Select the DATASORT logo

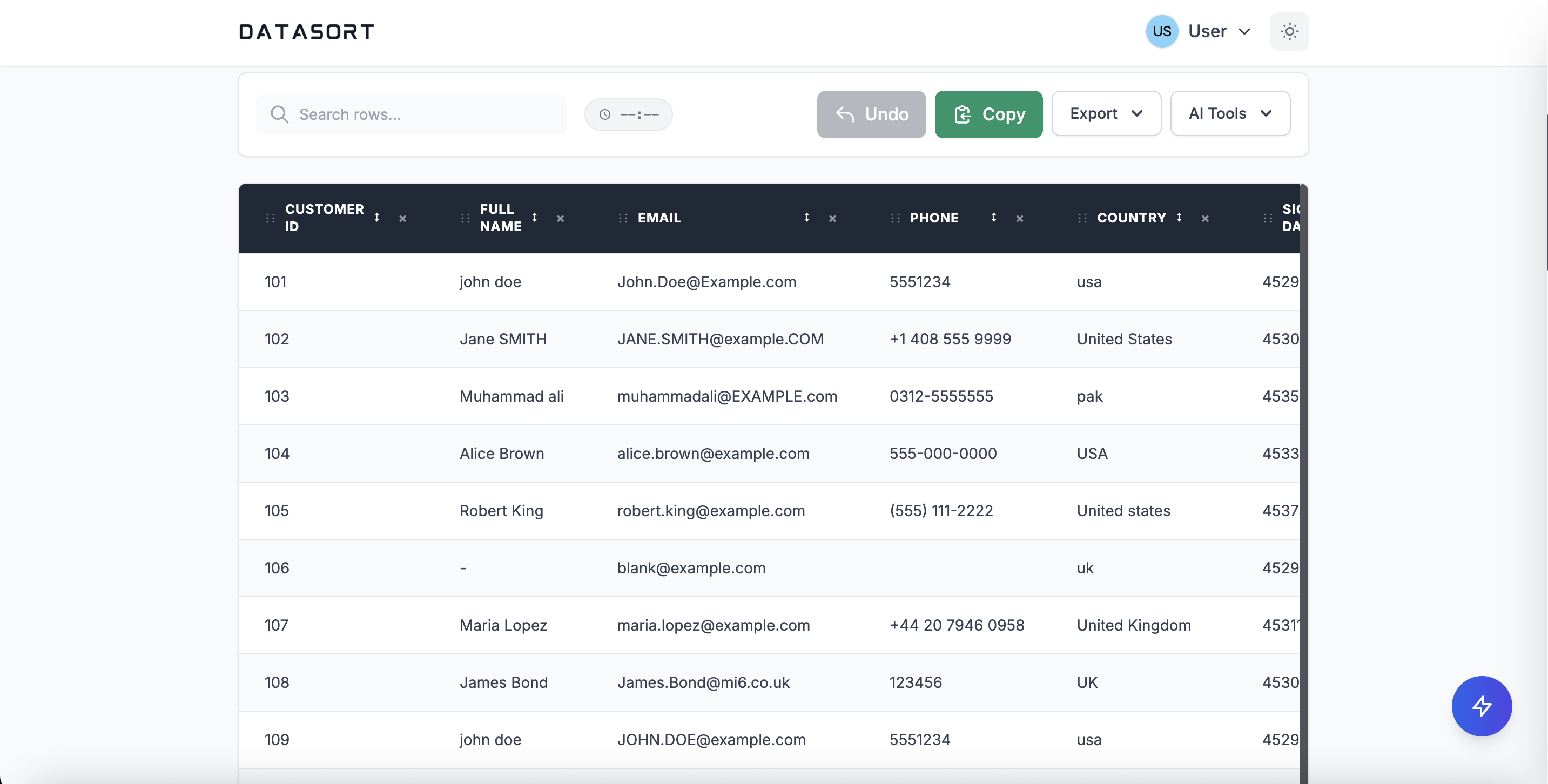[306, 31]
